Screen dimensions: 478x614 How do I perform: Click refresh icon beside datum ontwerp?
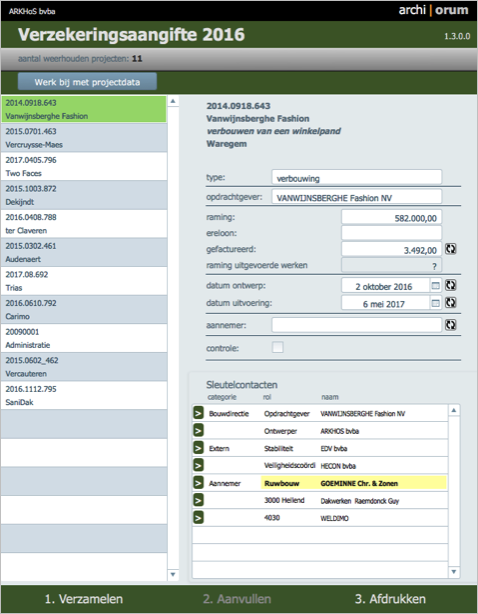coord(451,285)
